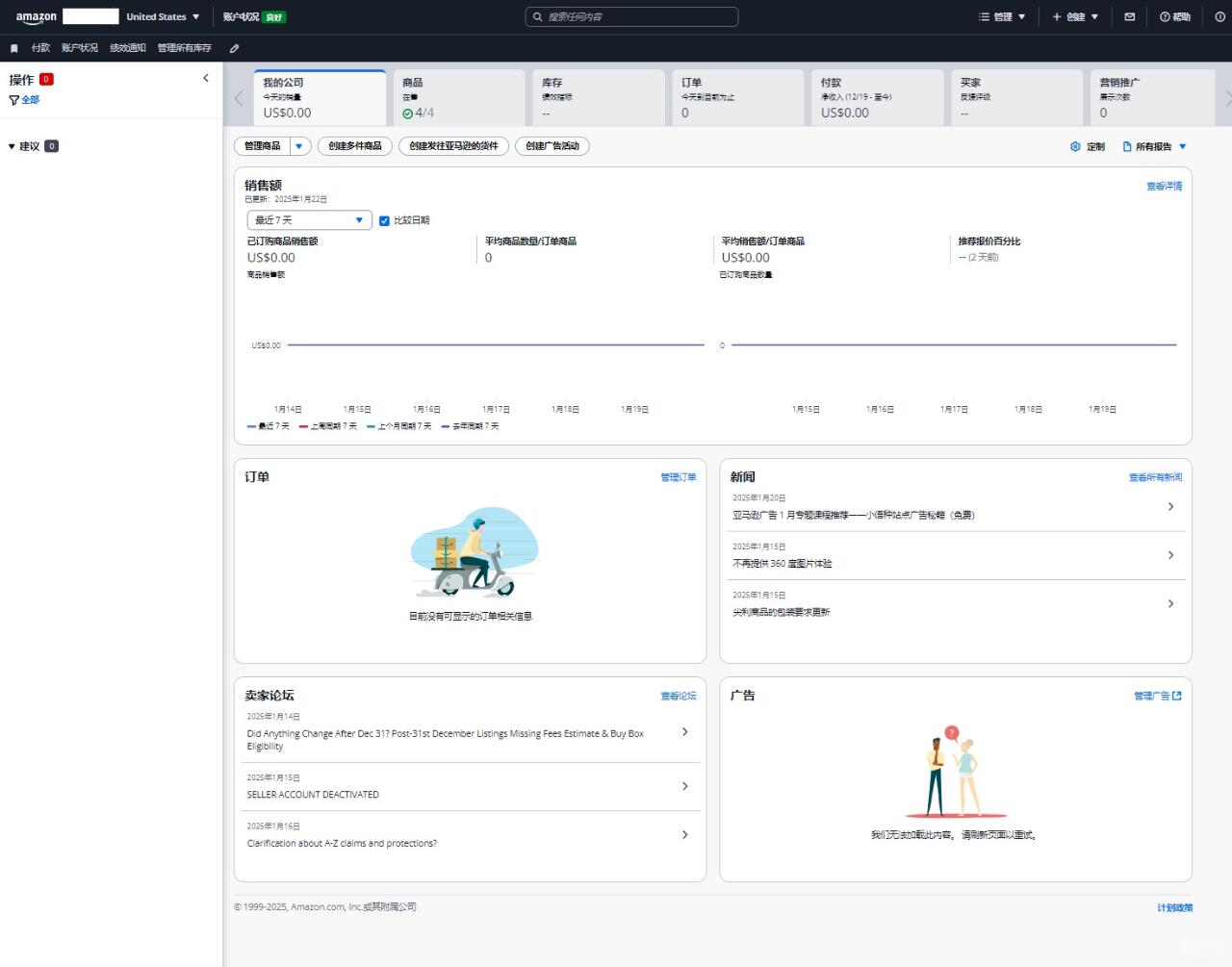Open the 尖利商品的包装要求更新 news arrow
Image resolution: width=1232 pixels, height=967 pixels.
(1170, 603)
